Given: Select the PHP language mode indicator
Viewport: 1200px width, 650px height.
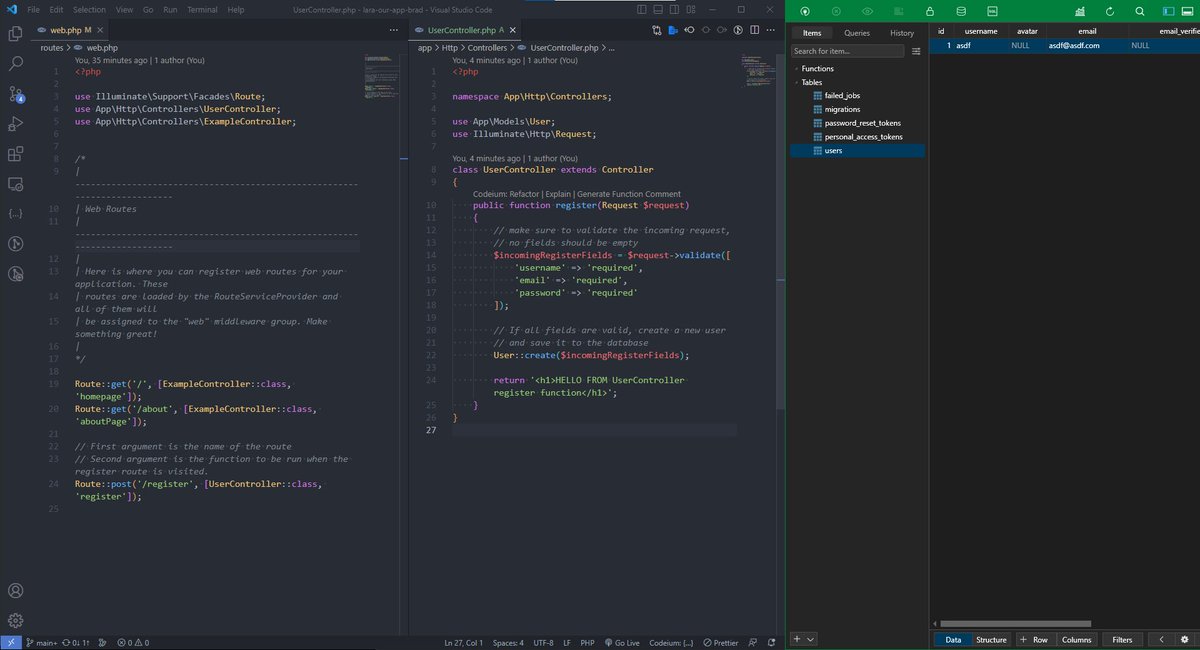Looking at the screenshot, I should [x=588, y=642].
